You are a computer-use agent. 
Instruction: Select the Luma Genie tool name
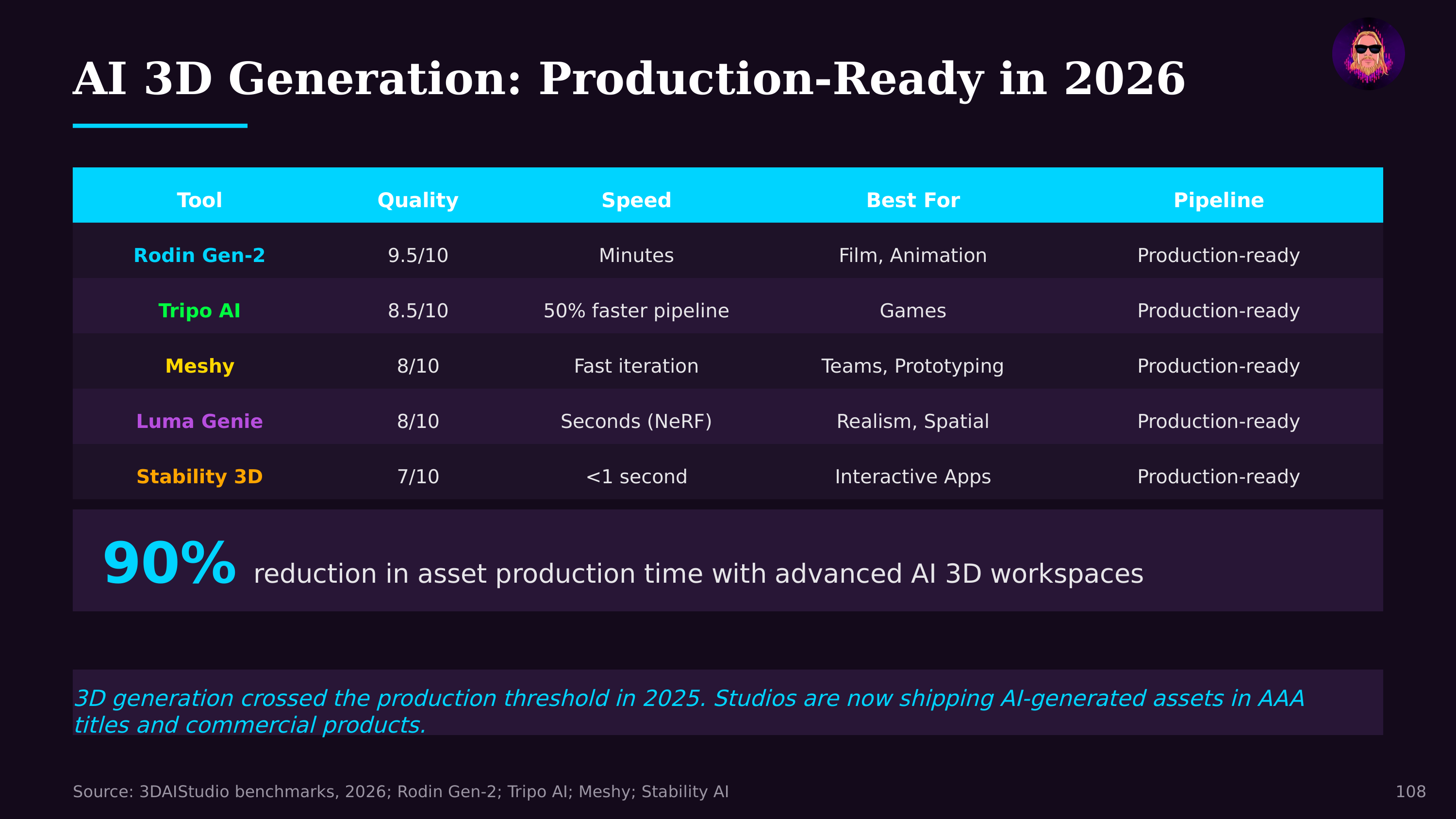click(199, 421)
